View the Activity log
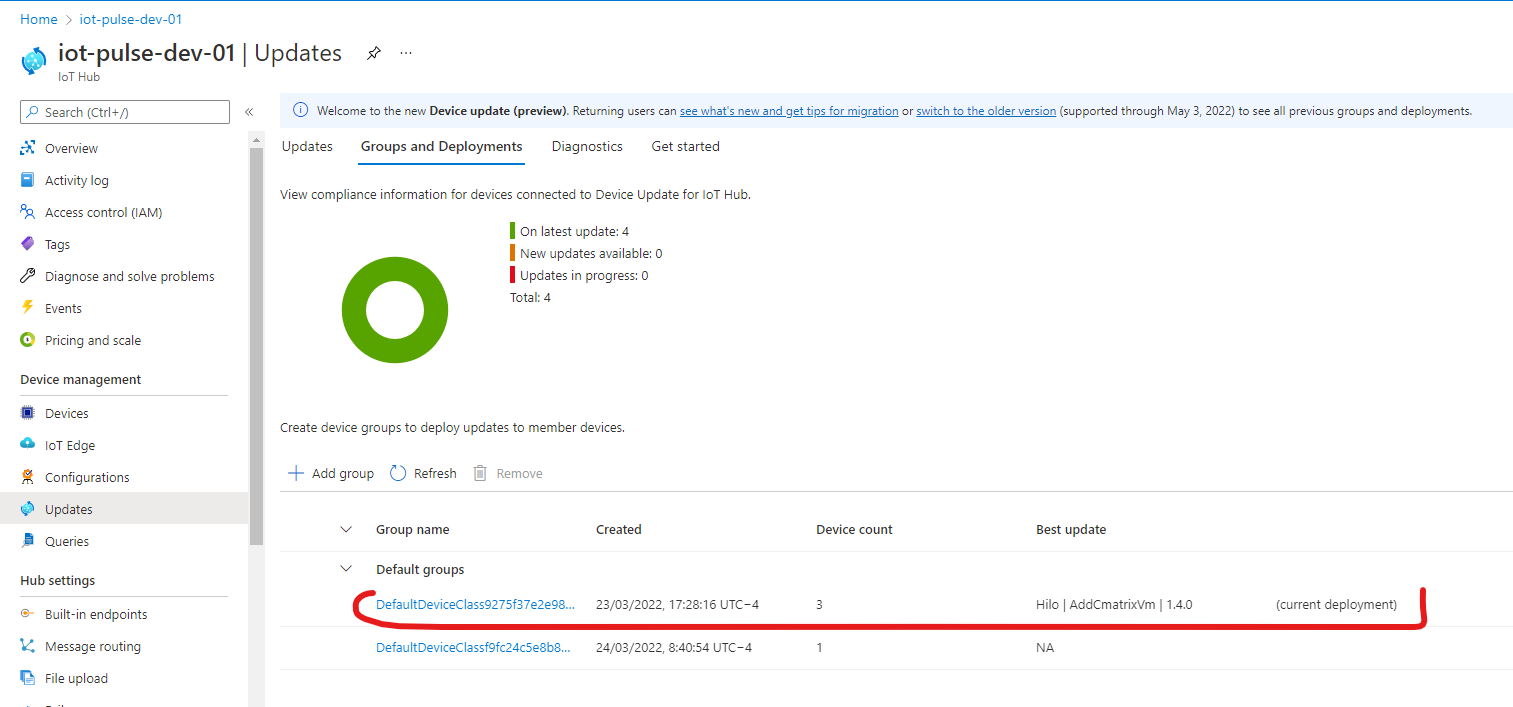Image resolution: width=1513 pixels, height=707 pixels. click(x=75, y=180)
